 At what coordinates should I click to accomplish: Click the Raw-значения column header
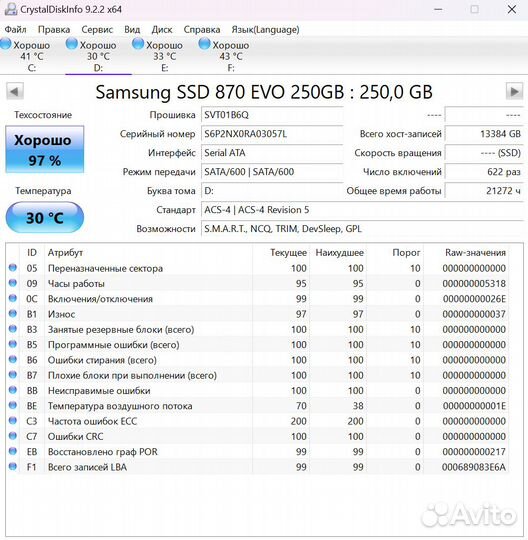475,253
